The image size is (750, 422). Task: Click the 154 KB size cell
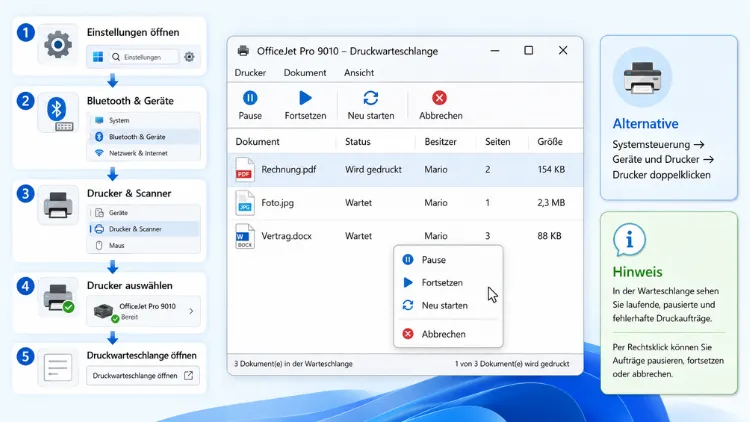click(x=551, y=169)
